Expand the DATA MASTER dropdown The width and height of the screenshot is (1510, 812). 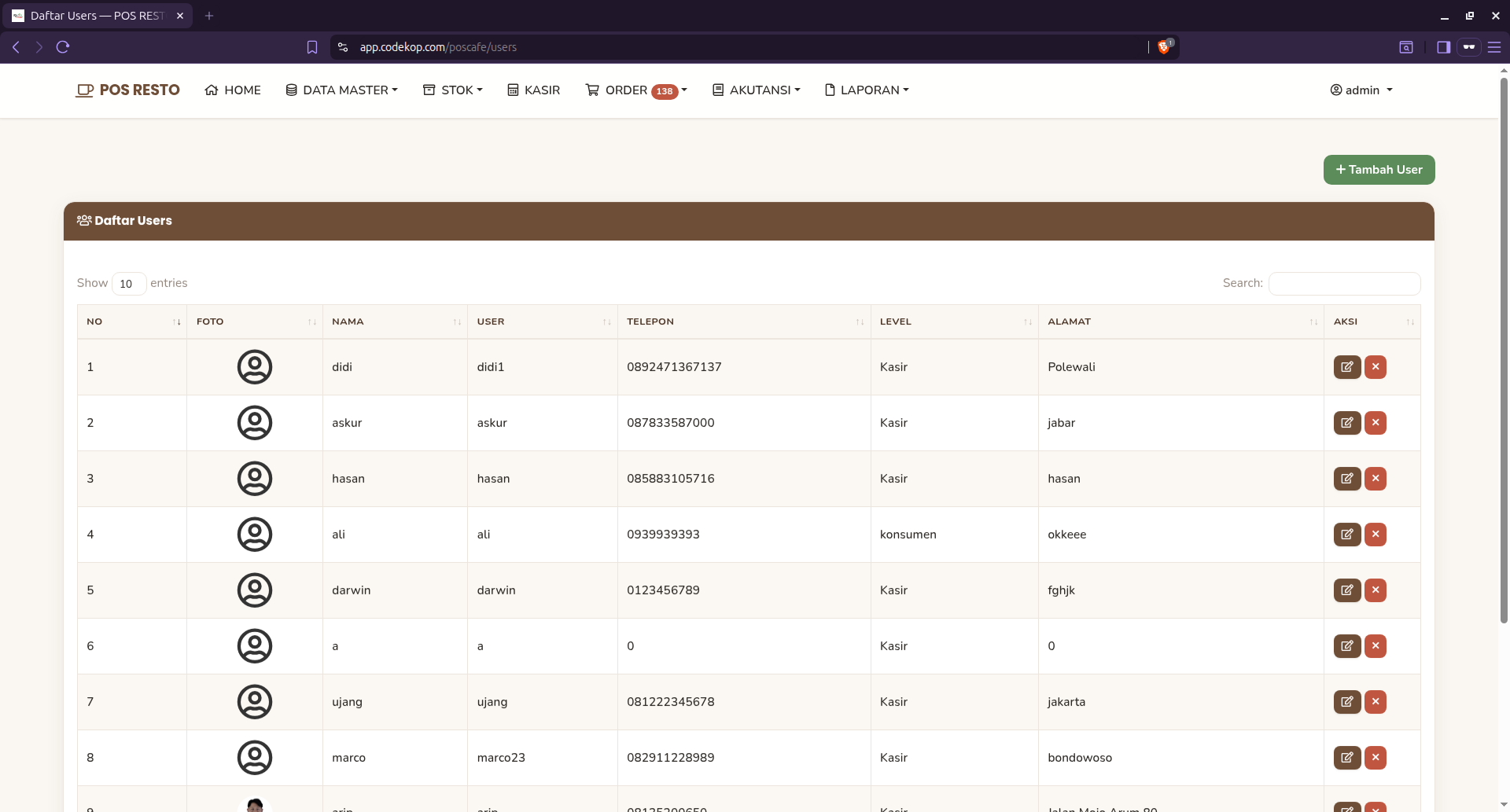click(341, 90)
